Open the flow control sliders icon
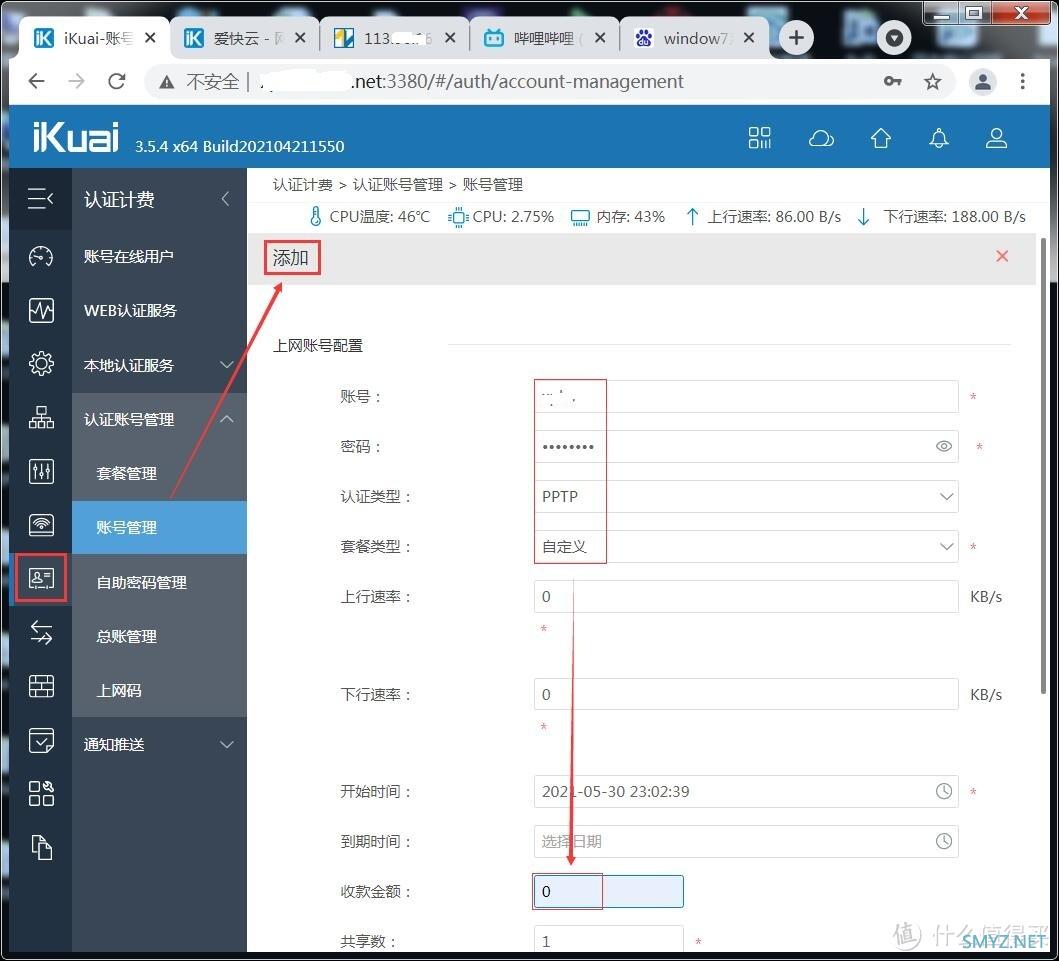Image resolution: width=1059 pixels, height=961 pixels. [41, 471]
